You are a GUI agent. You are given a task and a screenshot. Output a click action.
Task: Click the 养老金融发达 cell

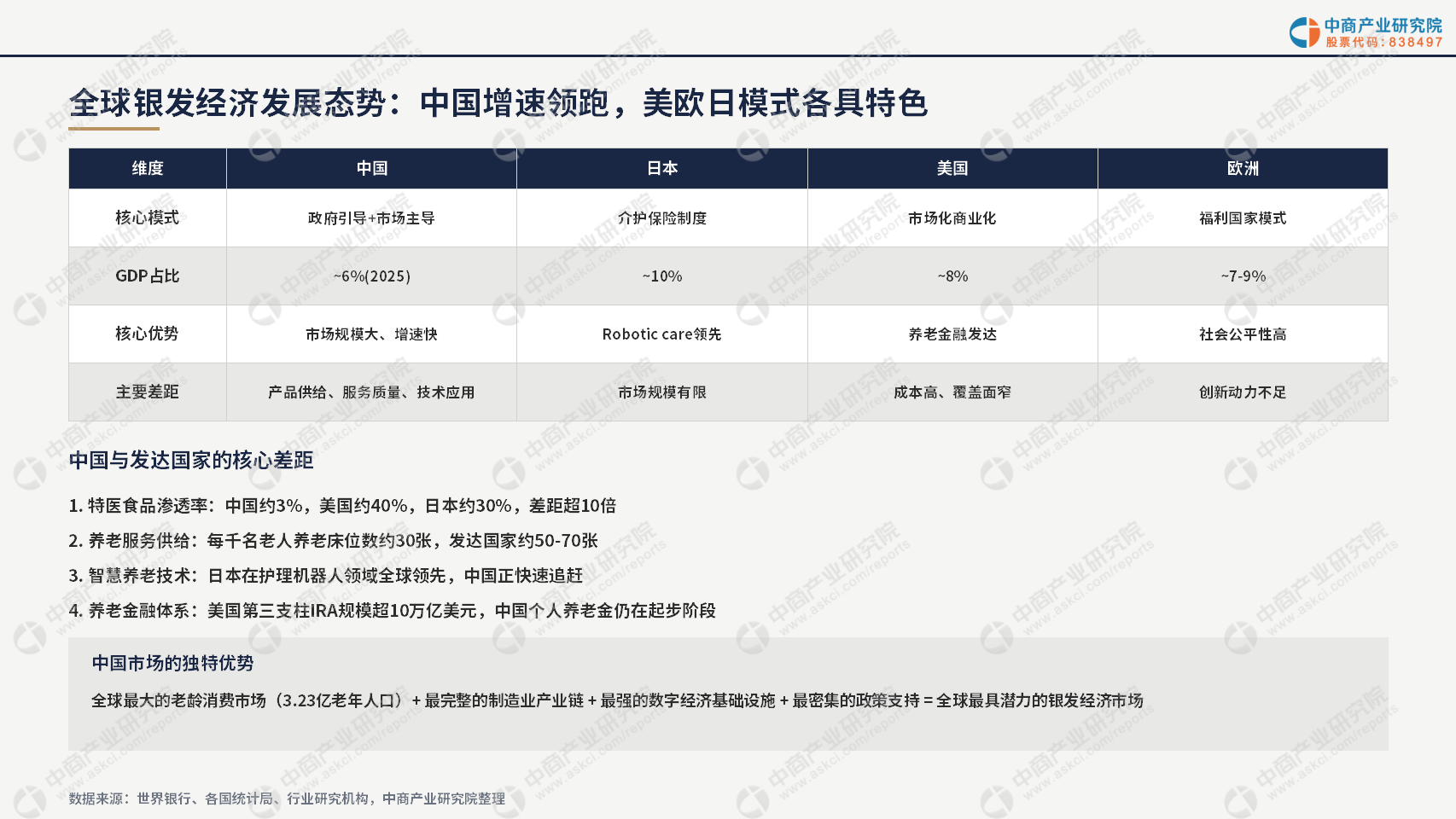point(952,334)
